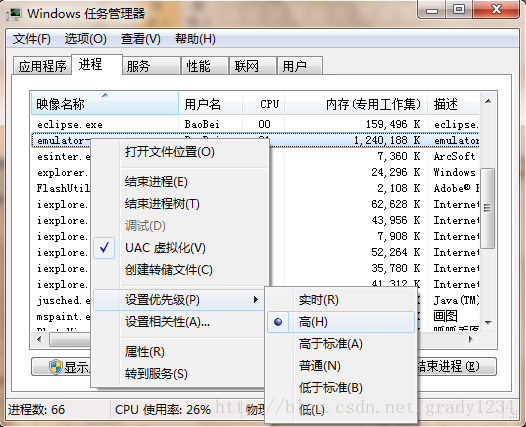Click the CPU 使用率: 26% status entry
Screen dimensions: 526x427
pyautogui.click(x=163, y=410)
